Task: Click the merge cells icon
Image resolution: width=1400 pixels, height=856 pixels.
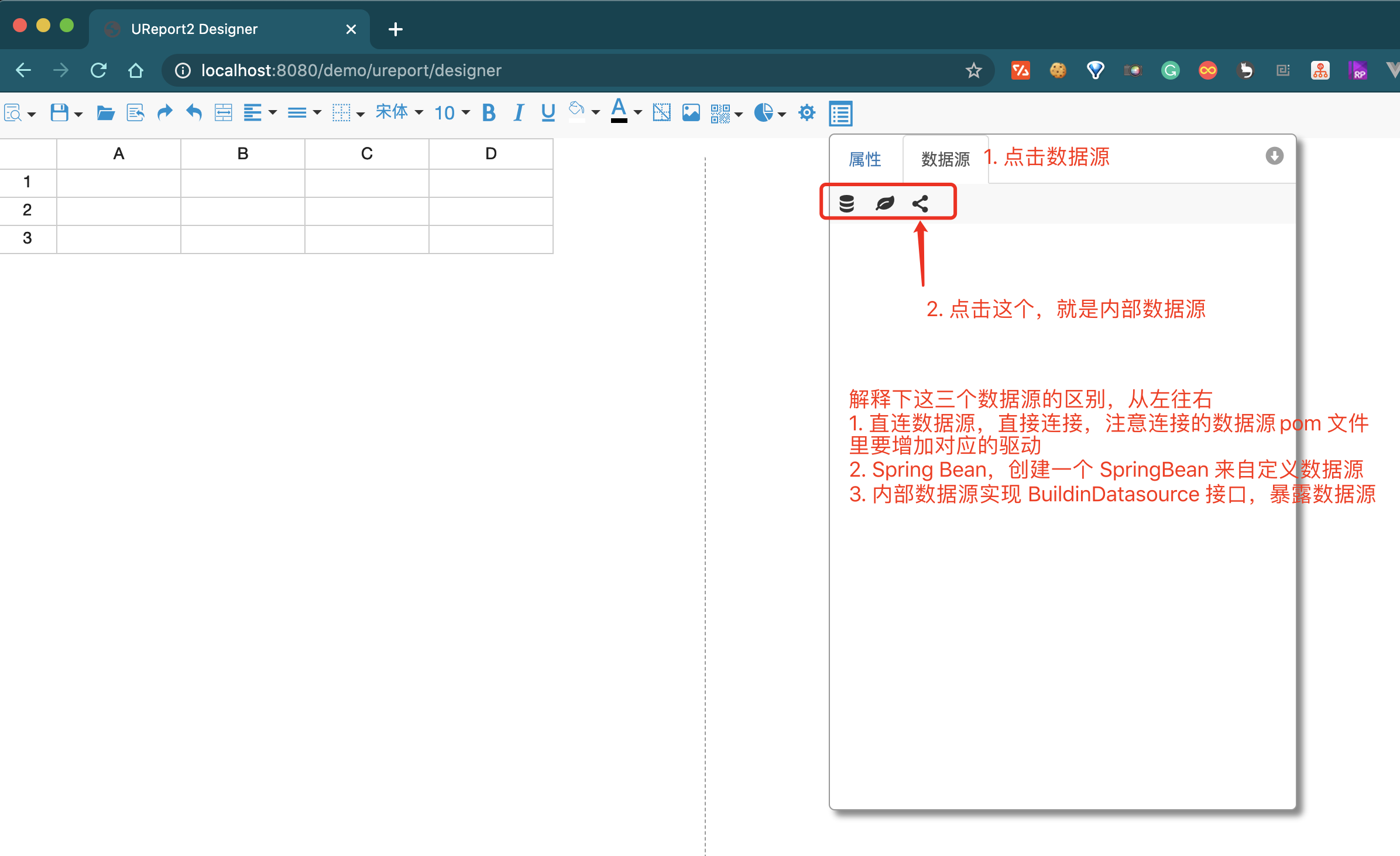Action: (223, 112)
